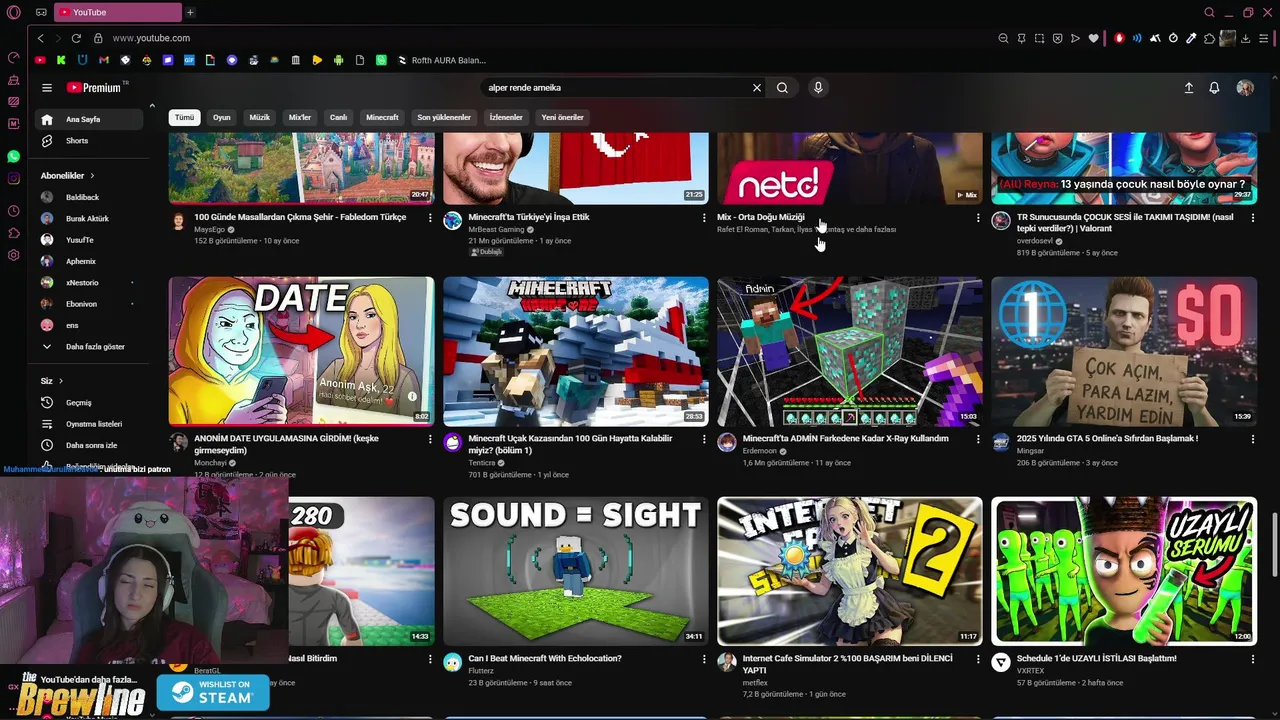Select the Yeni öneriler chip
Image resolution: width=1280 pixels, height=720 pixels.
(563, 117)
